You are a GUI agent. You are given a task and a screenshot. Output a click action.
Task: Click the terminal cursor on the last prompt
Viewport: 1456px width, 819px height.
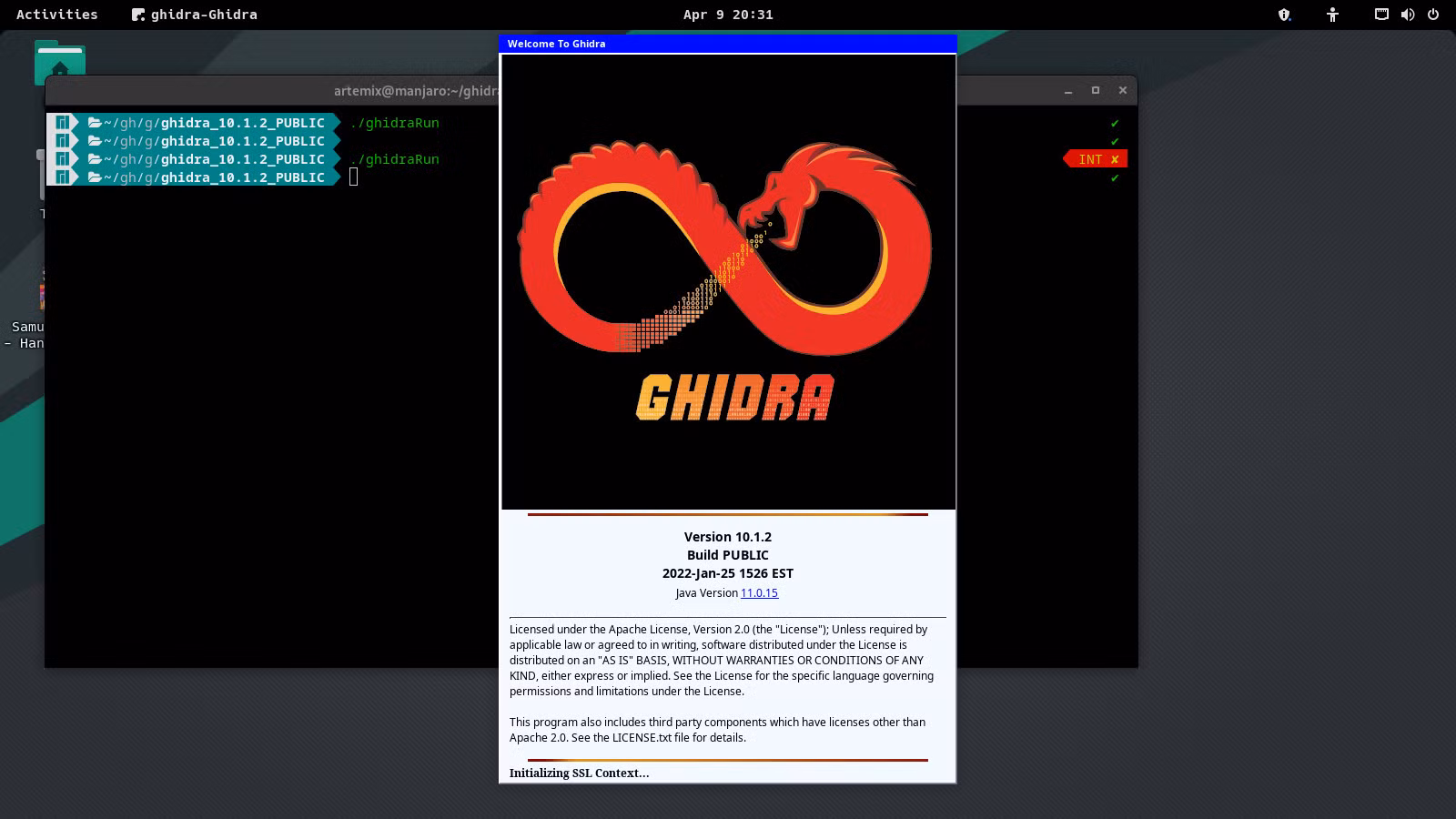354,177
